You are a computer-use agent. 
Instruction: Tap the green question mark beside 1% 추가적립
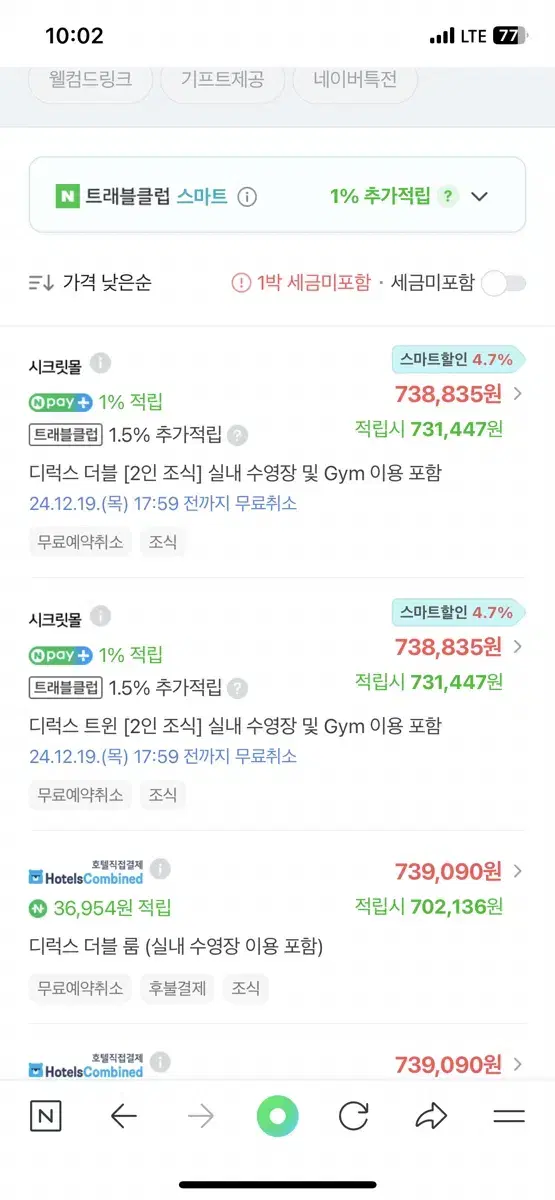pyautogui.click(x=447, y=196)
